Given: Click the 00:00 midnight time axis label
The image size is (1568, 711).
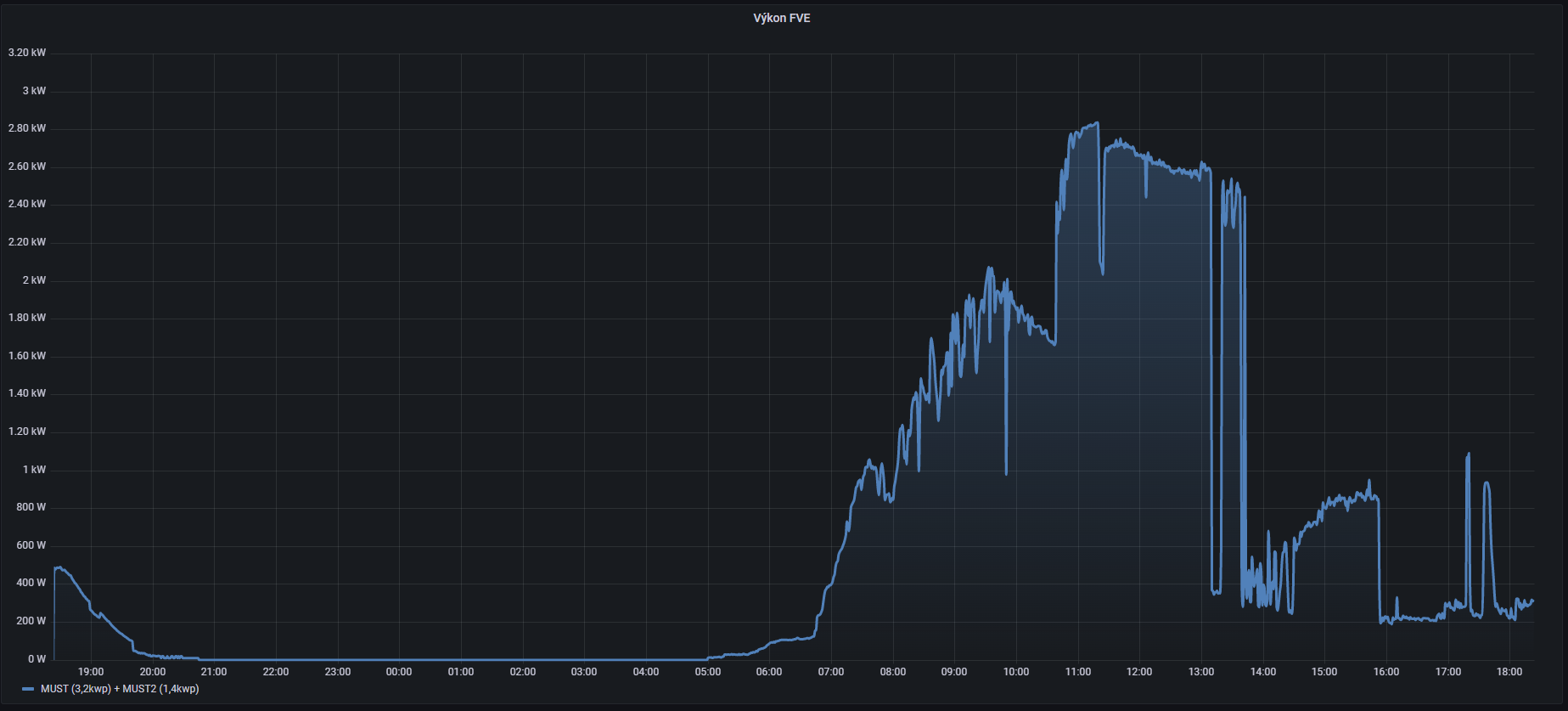Looking at the screenshot, I should tap(399, 672).
